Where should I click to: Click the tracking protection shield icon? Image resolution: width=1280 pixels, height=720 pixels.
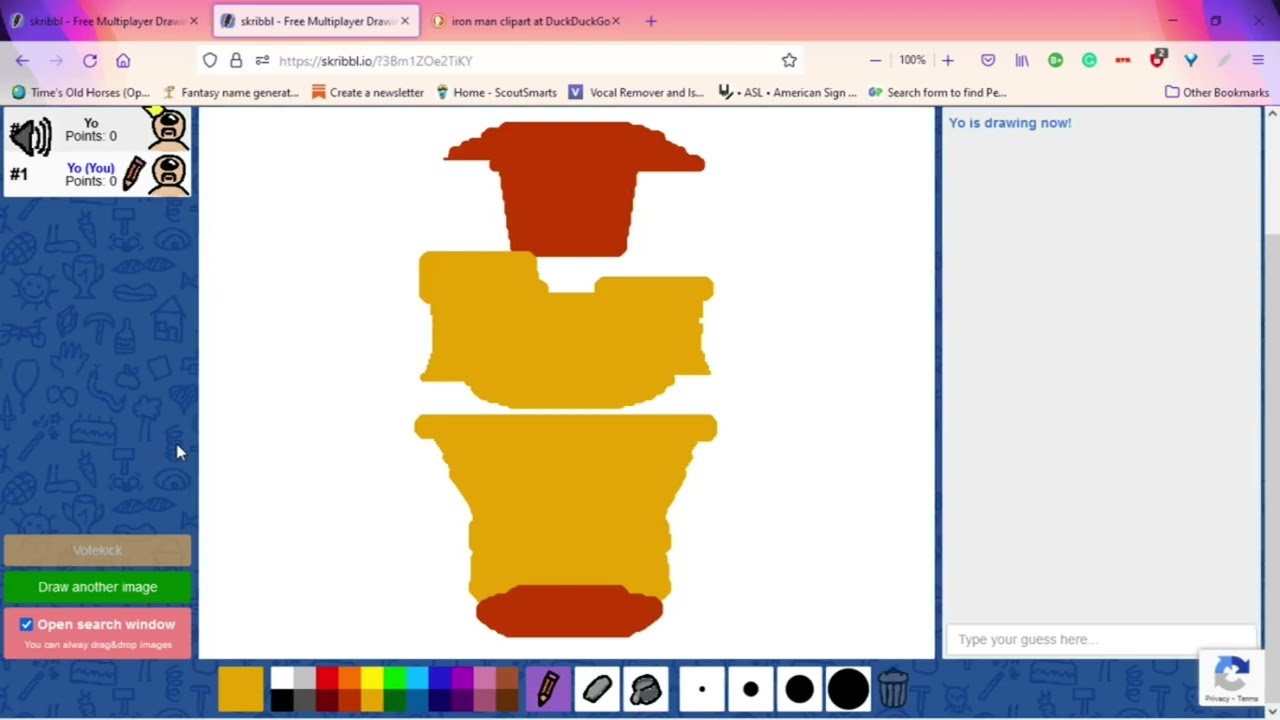[x=210, y=60]
